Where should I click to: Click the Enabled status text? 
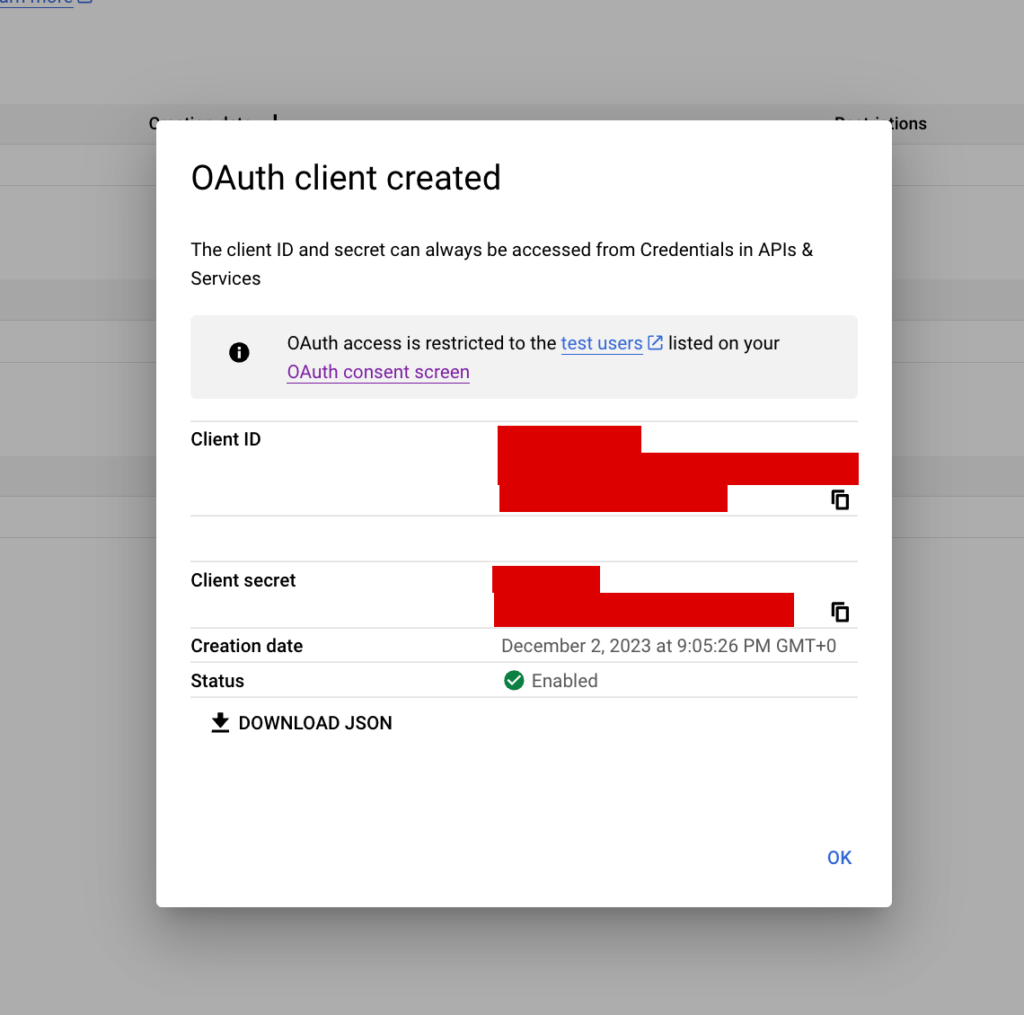tap(564, 681)
